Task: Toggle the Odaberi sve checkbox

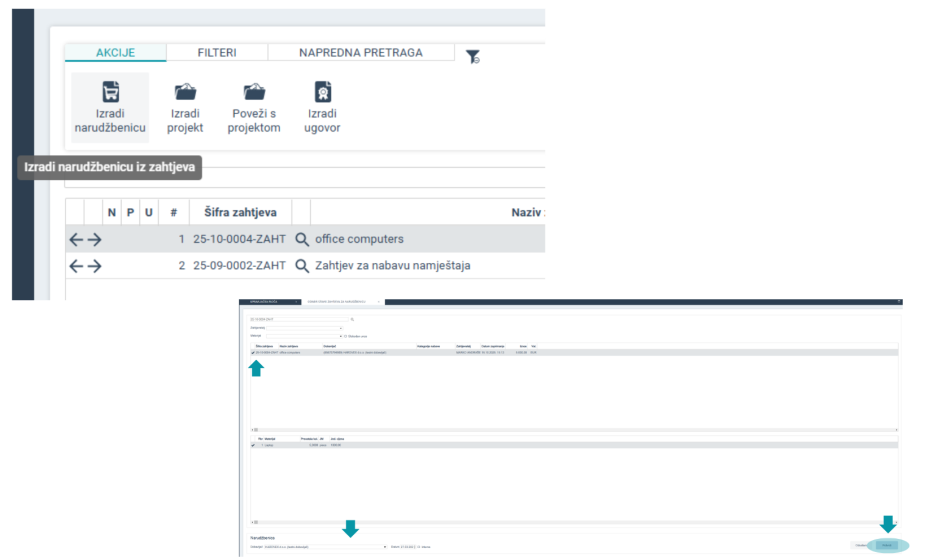Action: (346, 336)
